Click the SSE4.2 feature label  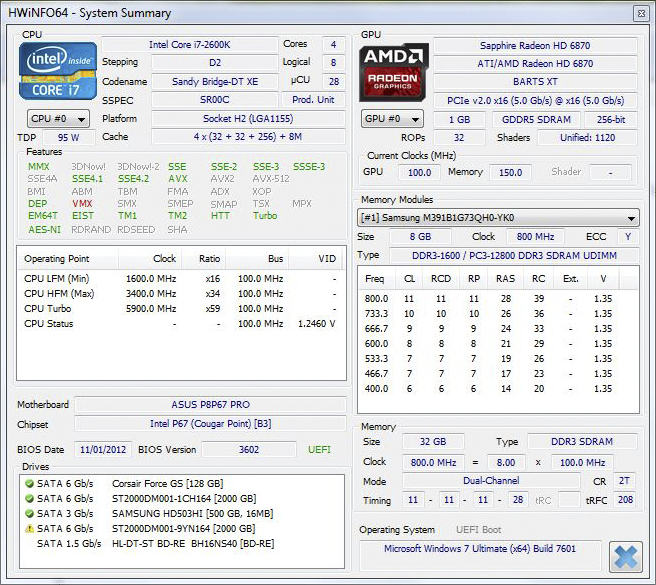133,179
